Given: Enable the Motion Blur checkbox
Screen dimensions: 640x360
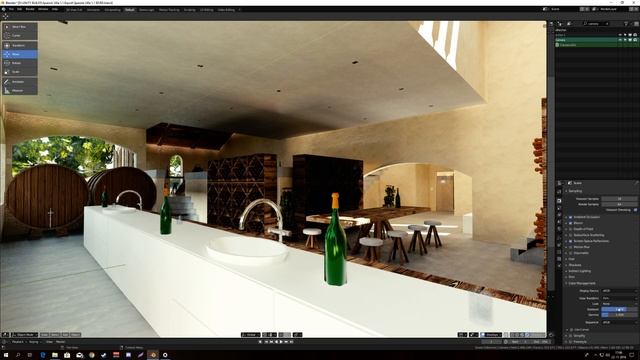Looking at the screenshot, I should coord(571,247).
